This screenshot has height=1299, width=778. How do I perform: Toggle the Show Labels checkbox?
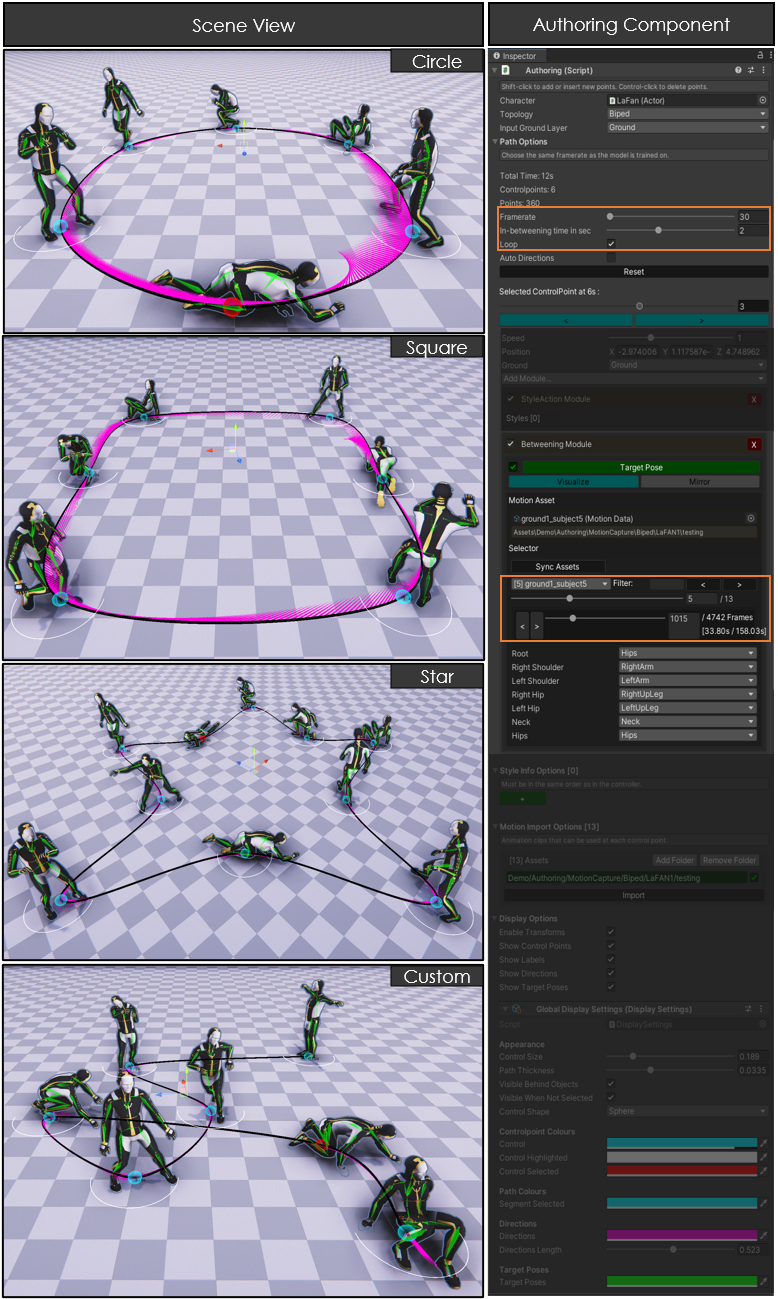(611, 960)
